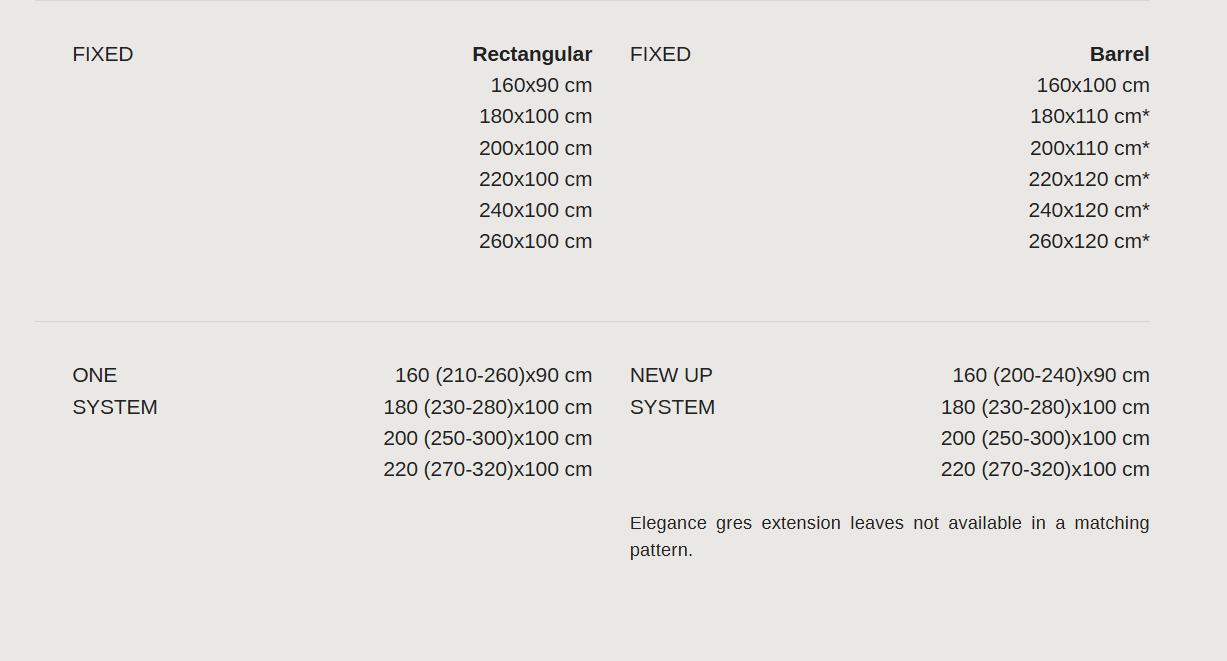The width and height of the screenshot is (1227, 661).
Task: Select the 160 (200-240)x90 cm size
Action: [1051, 375]
